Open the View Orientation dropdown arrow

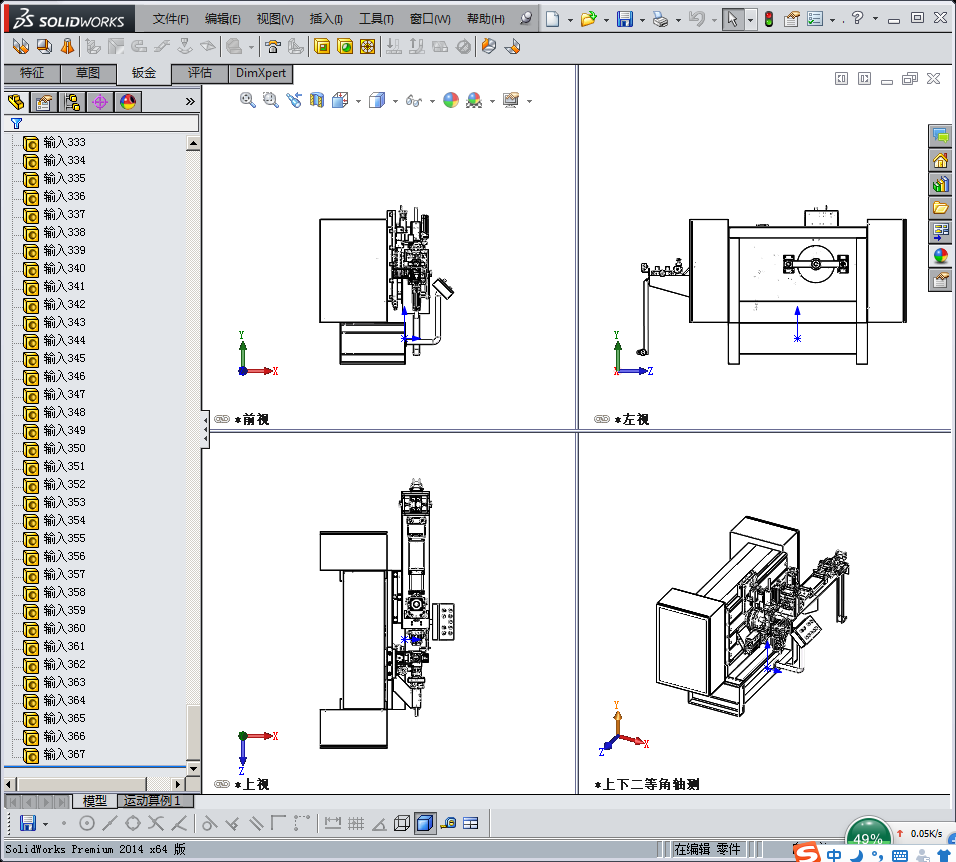pyautogui.click(x=358, y=101)
